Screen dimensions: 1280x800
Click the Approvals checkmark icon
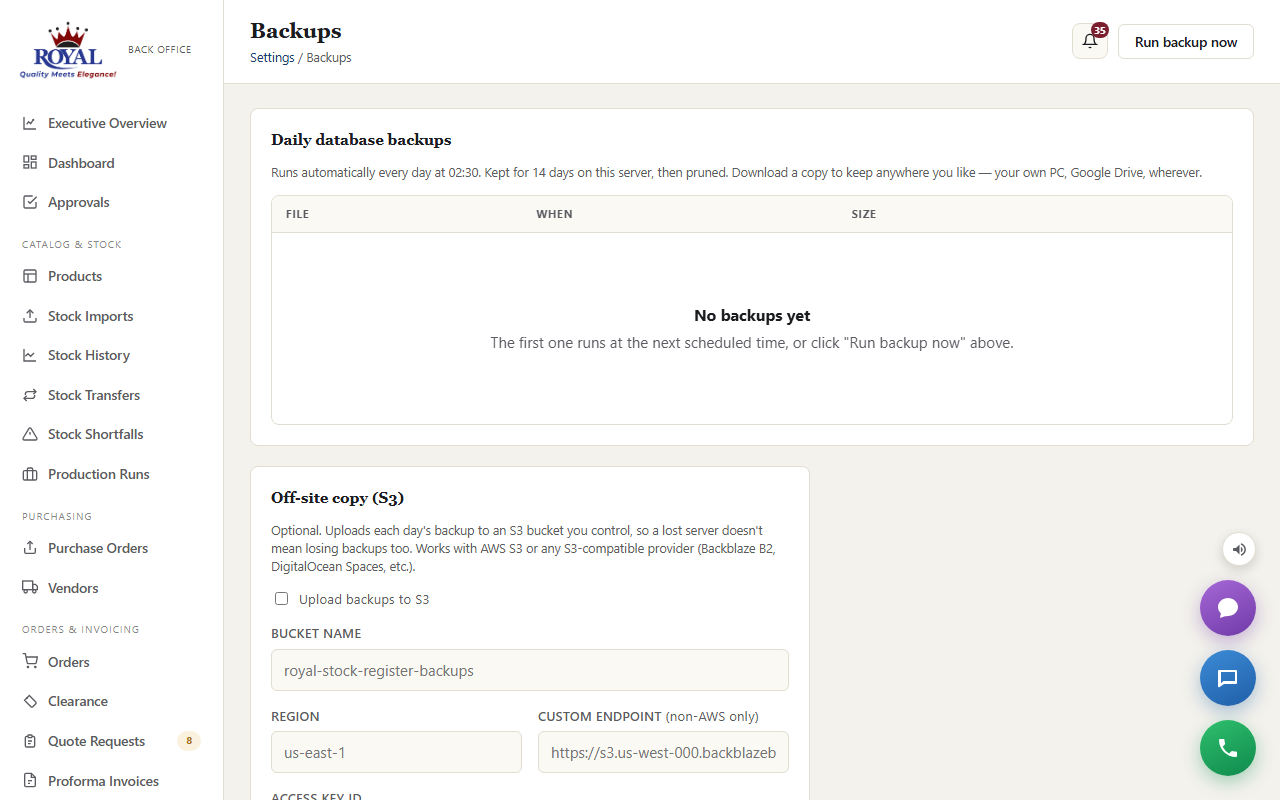click(x=30, y=202)
